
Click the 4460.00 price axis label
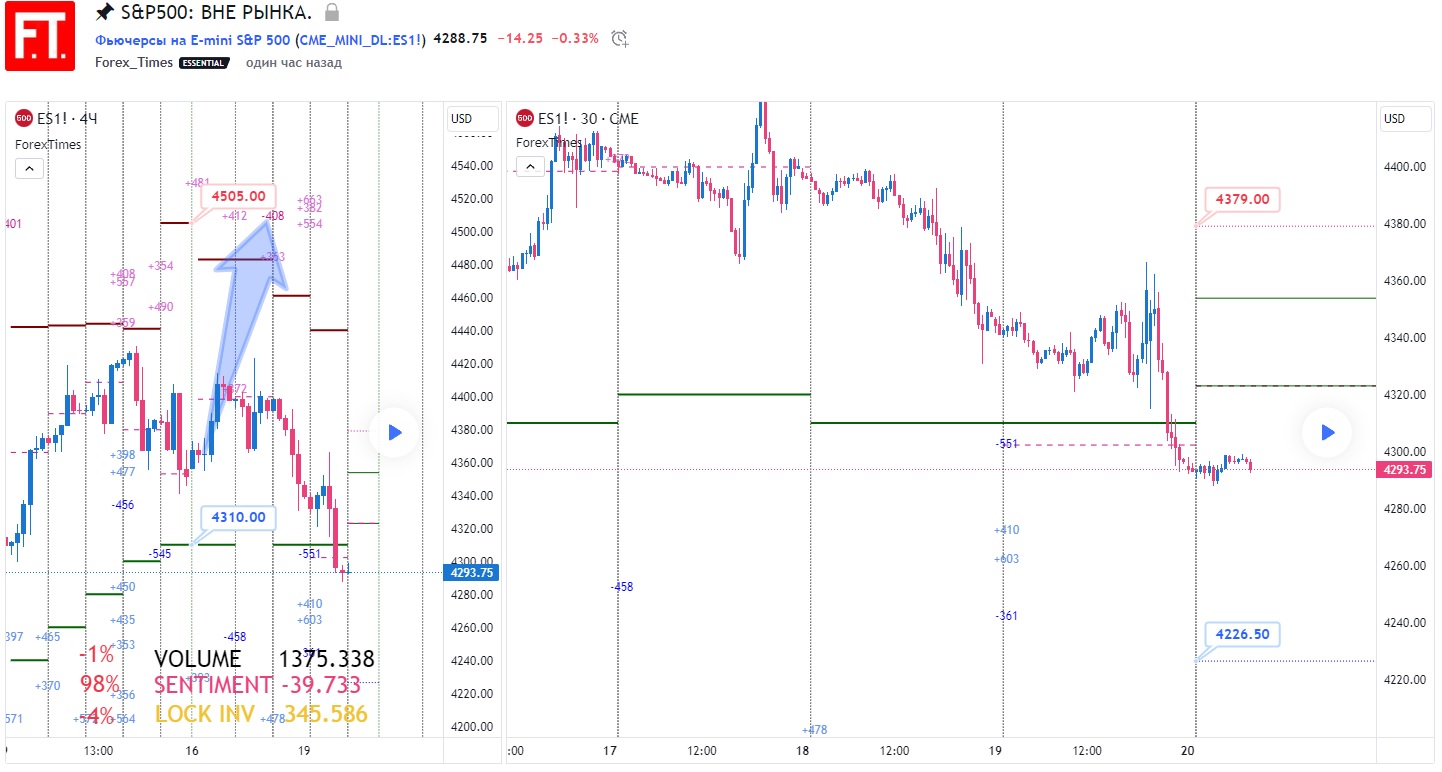coord(473,298)
